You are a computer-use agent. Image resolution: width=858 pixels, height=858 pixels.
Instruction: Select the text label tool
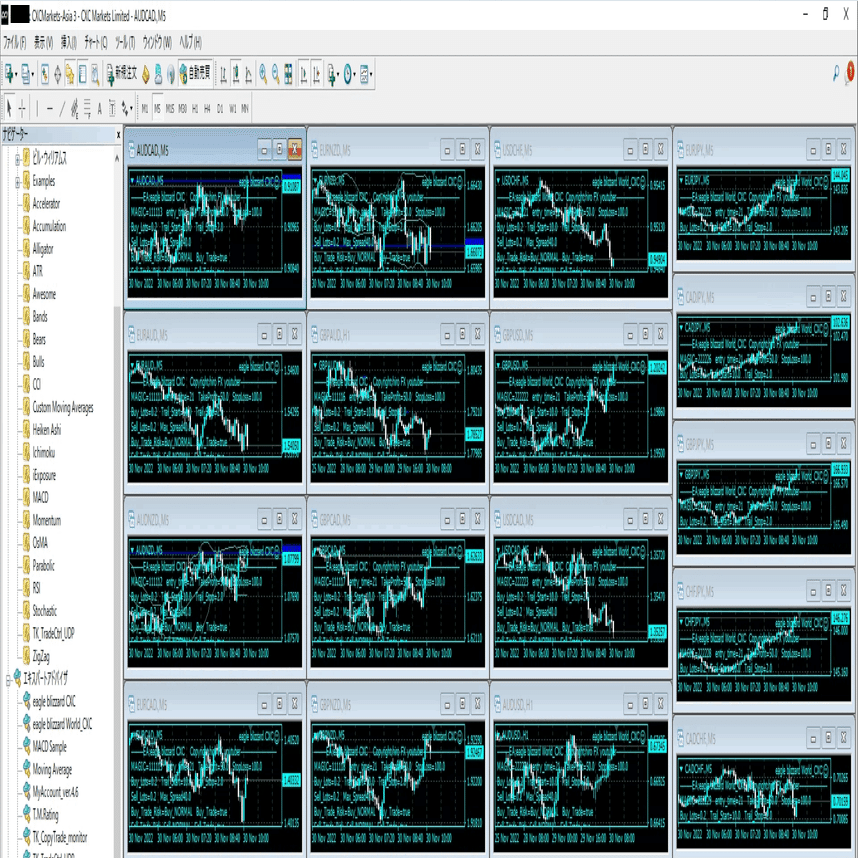[x=112, y=108]
